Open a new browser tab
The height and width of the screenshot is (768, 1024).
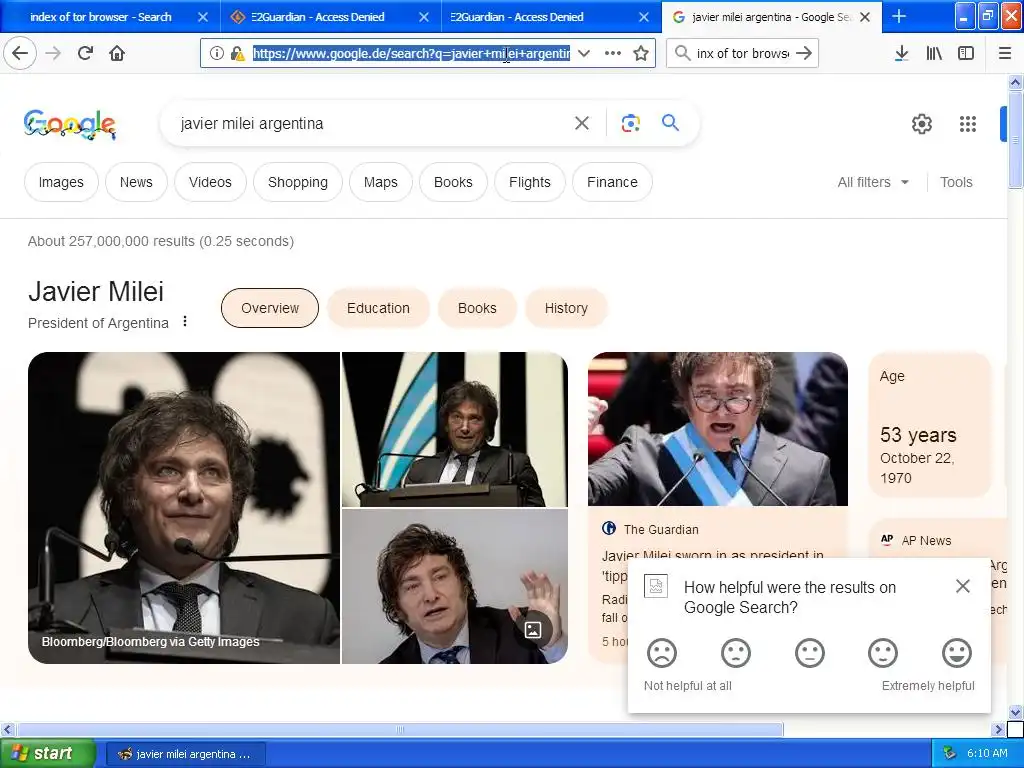tap(899, 16)
